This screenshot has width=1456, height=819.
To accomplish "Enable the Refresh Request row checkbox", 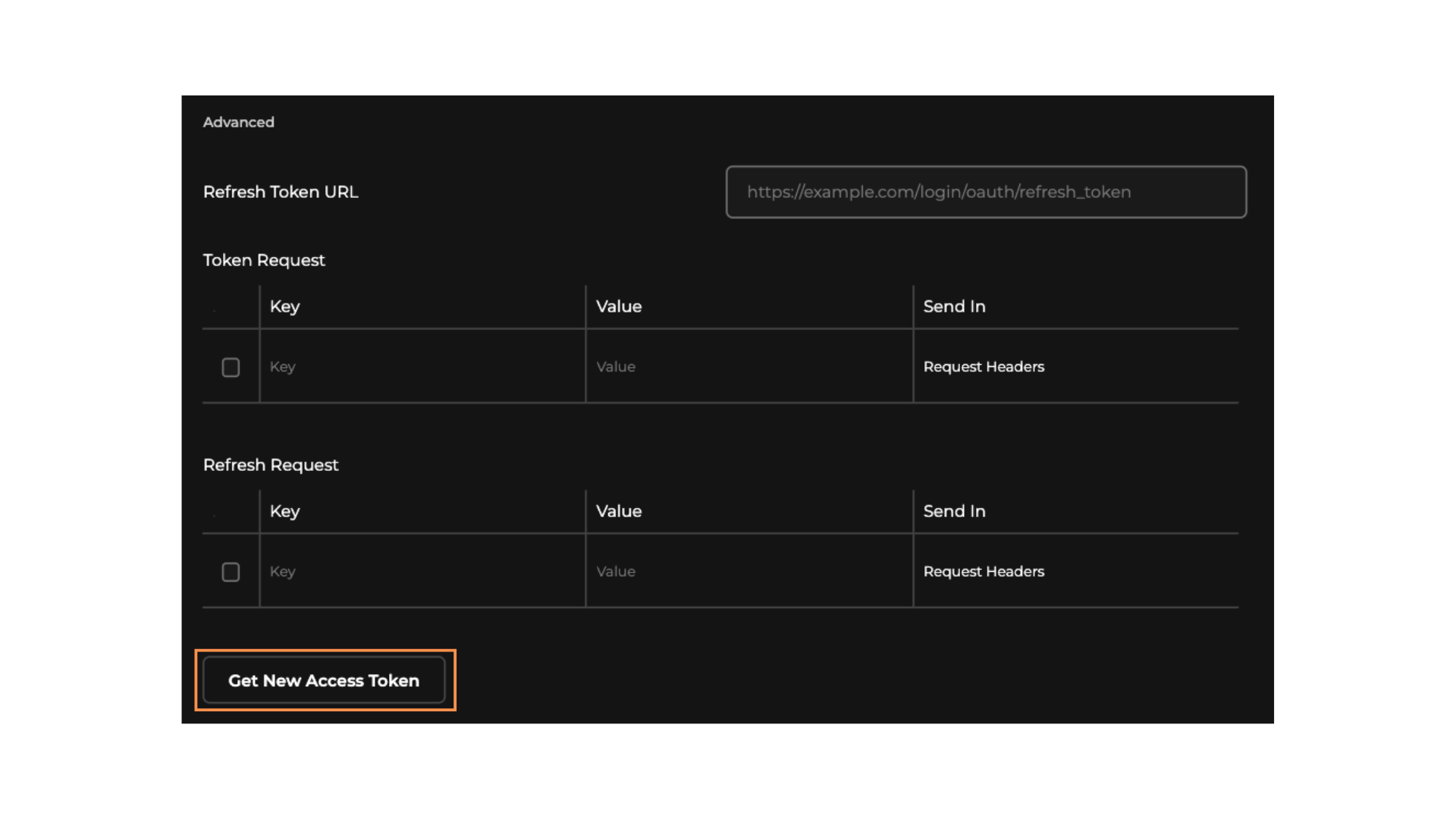I will coord(231,573).
